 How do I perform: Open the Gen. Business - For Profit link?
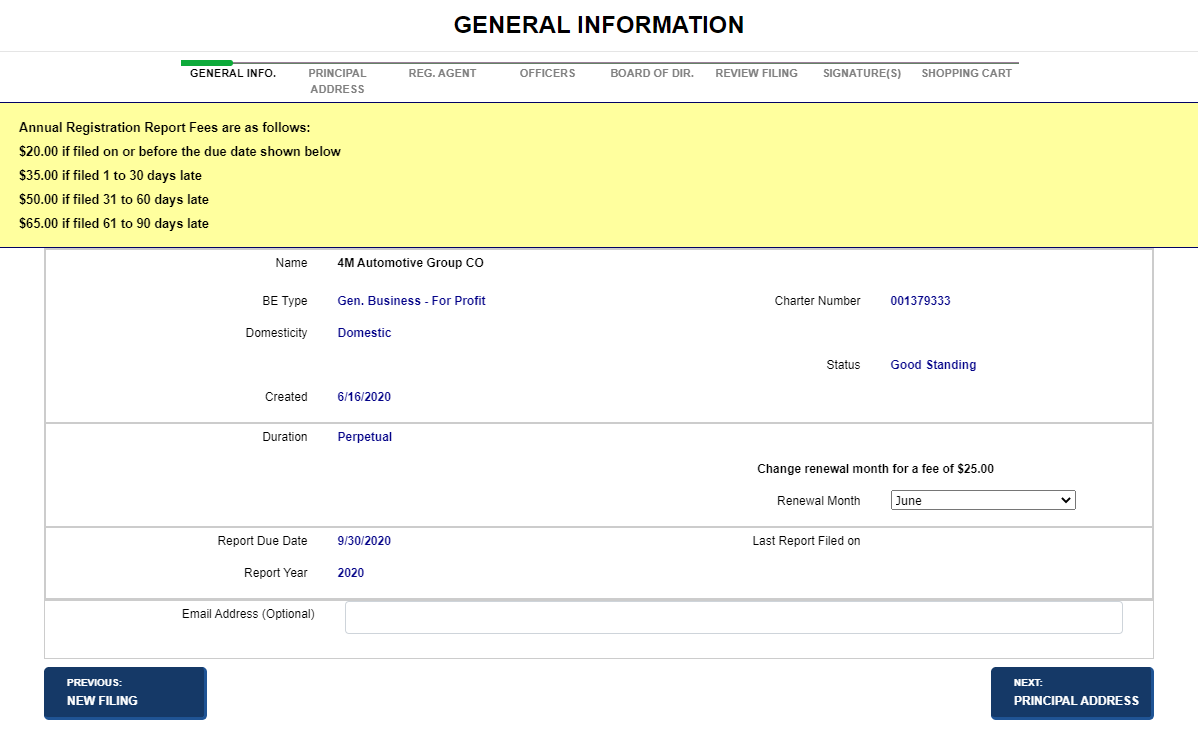tap(411, 300)
